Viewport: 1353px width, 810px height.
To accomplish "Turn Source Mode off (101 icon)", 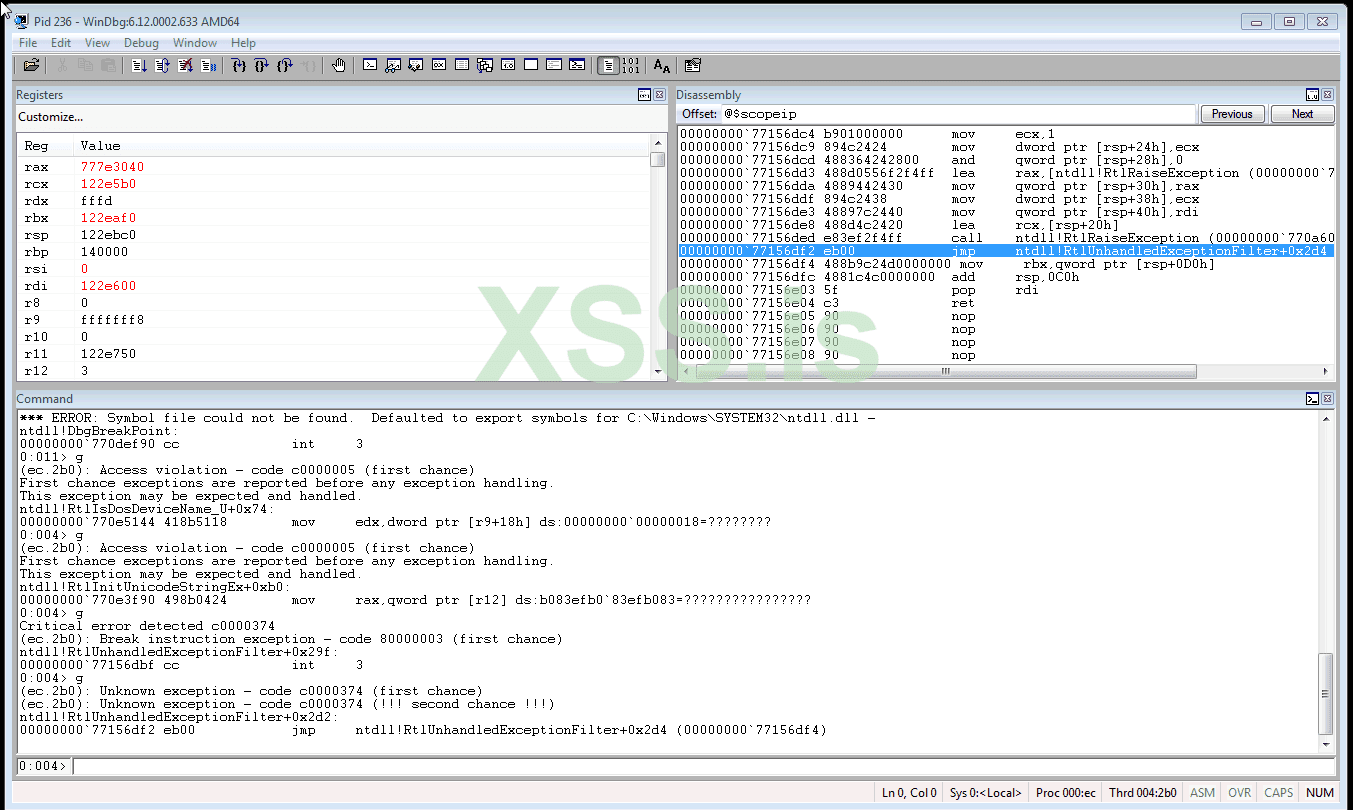I will coord(630,65).
